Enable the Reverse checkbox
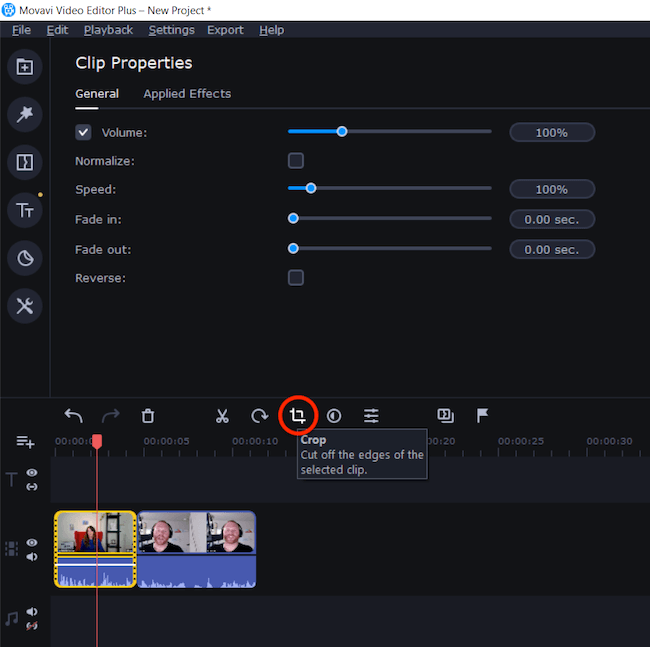Screen dimensions: 650x647 pos(296,278)
